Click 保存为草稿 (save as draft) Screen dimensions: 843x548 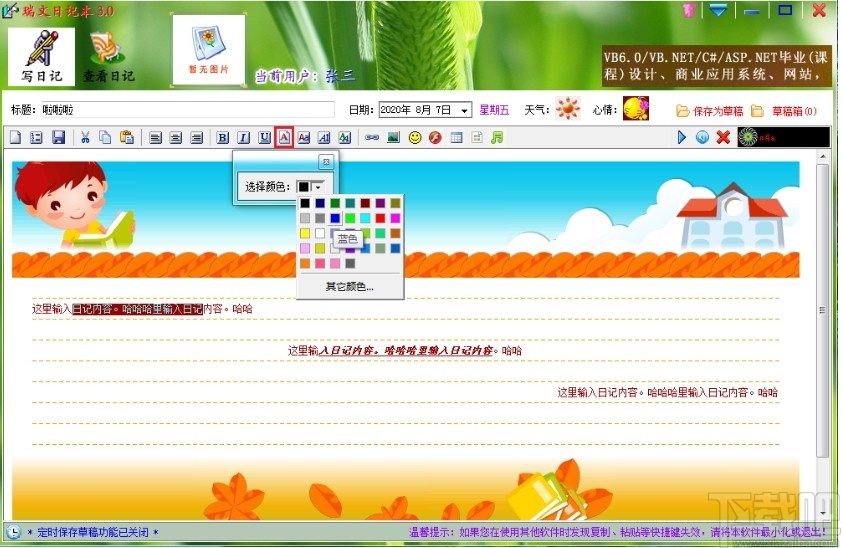pyautogui.click(x=710, y=111)
